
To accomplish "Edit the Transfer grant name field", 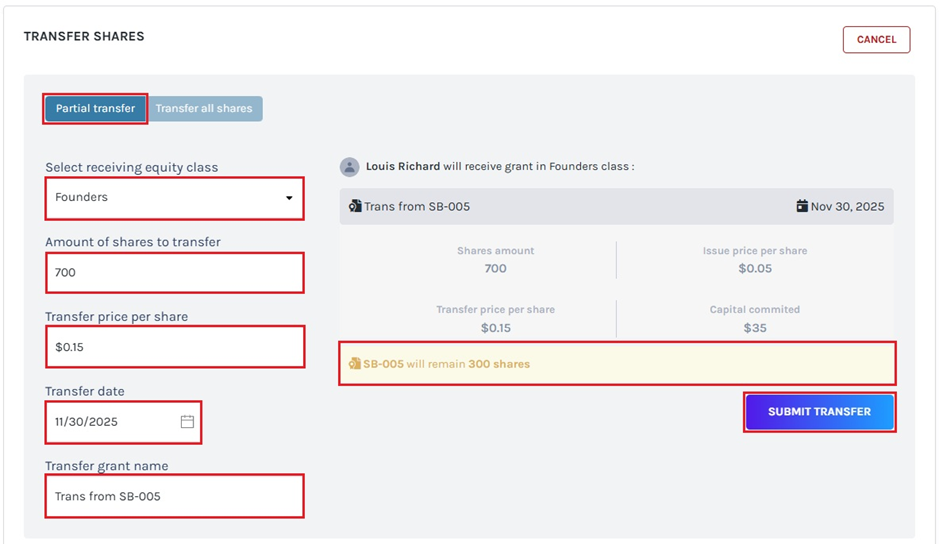I will pos(174,496).
